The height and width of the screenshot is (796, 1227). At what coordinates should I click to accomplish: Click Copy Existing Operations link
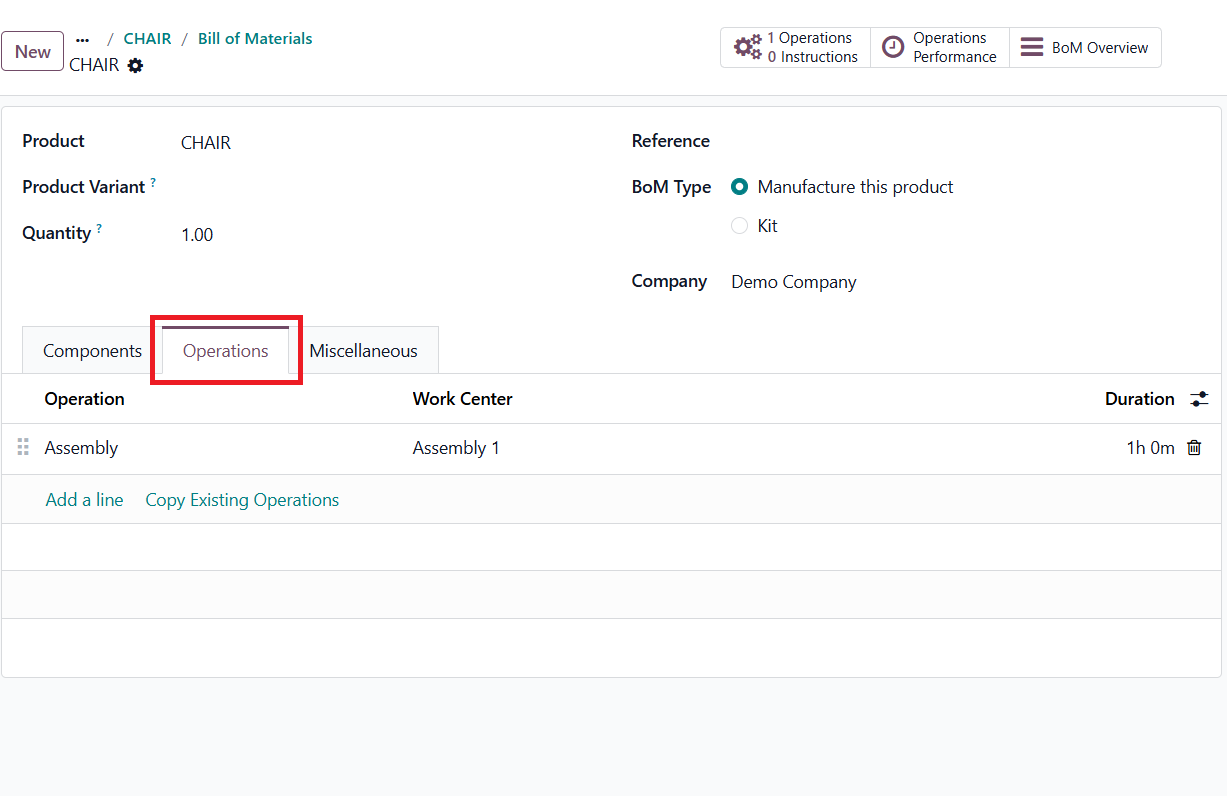coord(242,500)
